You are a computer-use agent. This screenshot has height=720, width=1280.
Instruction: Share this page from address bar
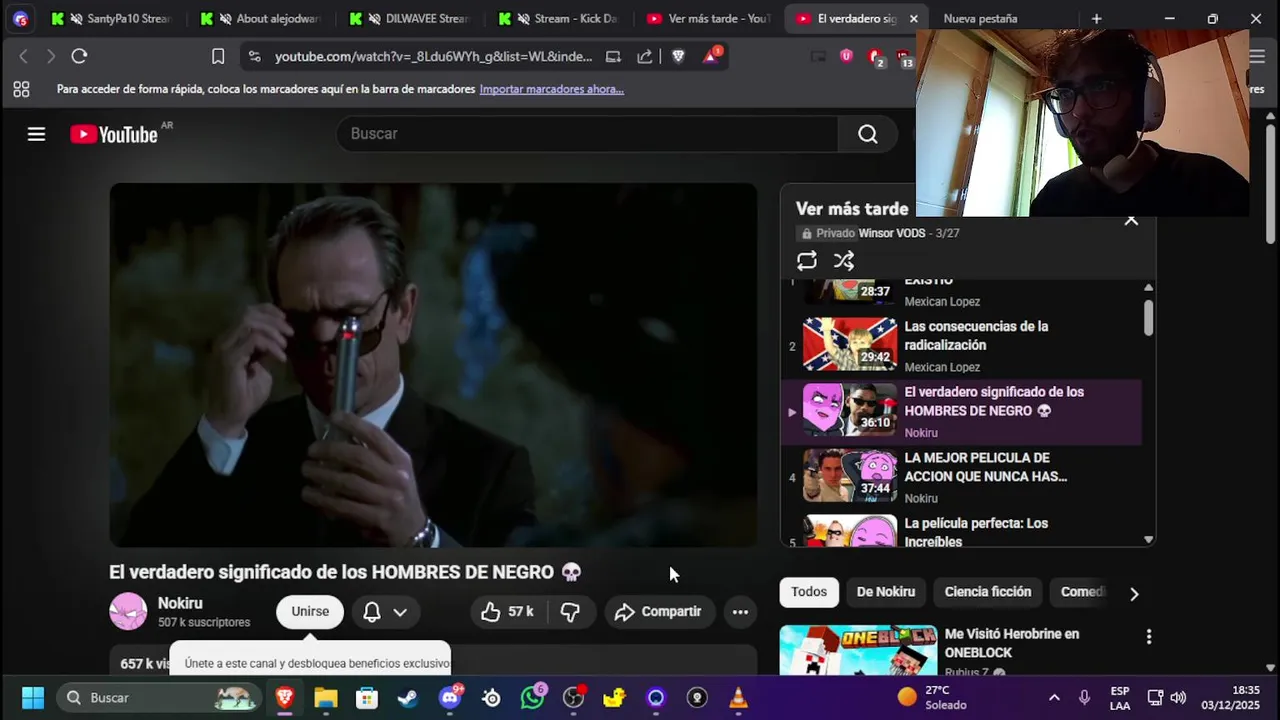[x=645, y=57]
